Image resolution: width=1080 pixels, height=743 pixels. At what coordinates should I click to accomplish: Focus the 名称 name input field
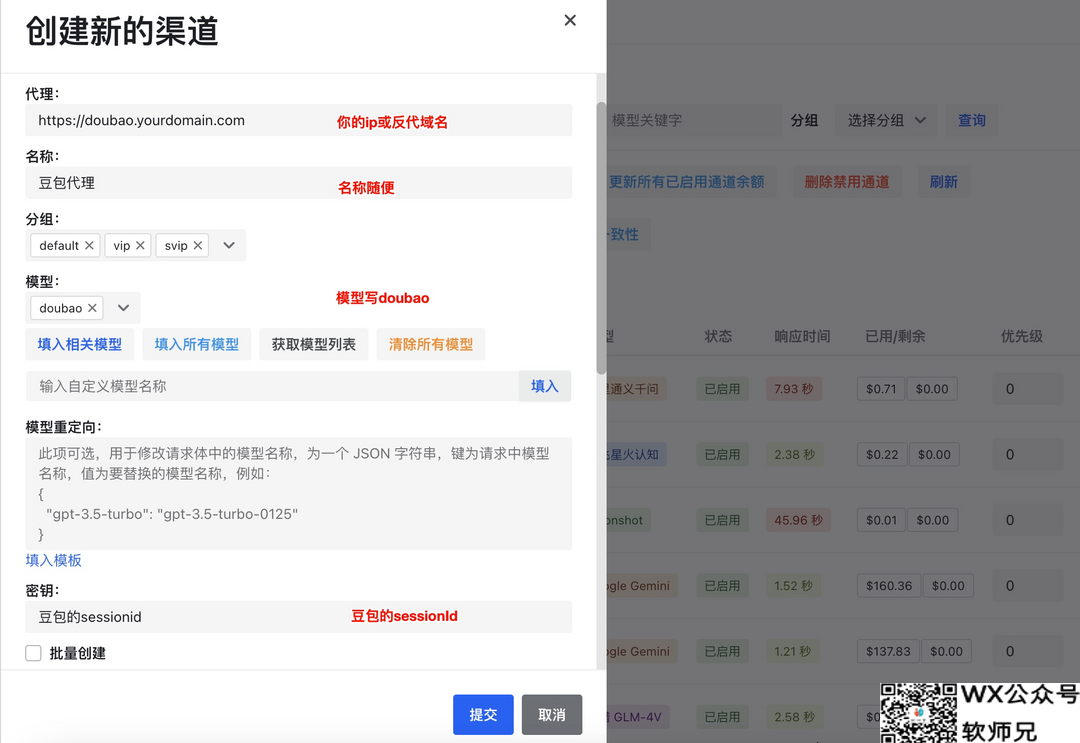pos(299,183)
